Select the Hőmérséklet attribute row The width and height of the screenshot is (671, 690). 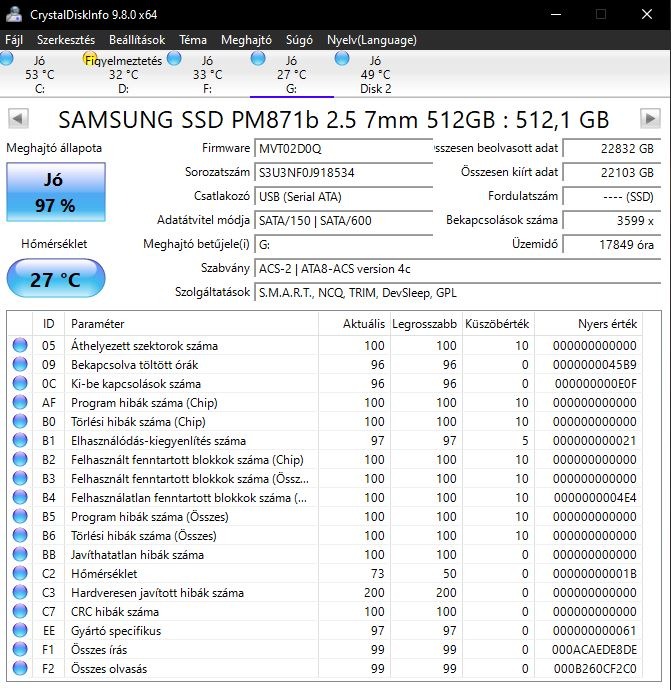325,573
